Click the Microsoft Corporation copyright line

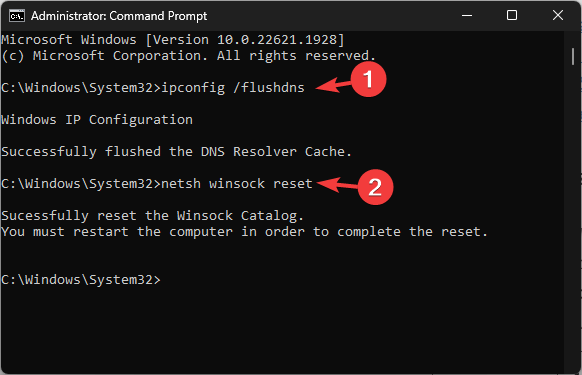tap(189, 56)
